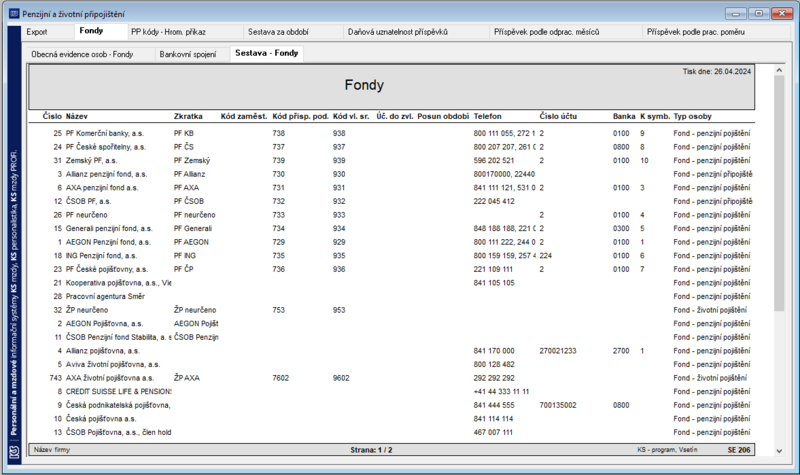This screenshot has height=475, width=800.
Task: Click the app icon in the title bar
Action: (14, 14)
